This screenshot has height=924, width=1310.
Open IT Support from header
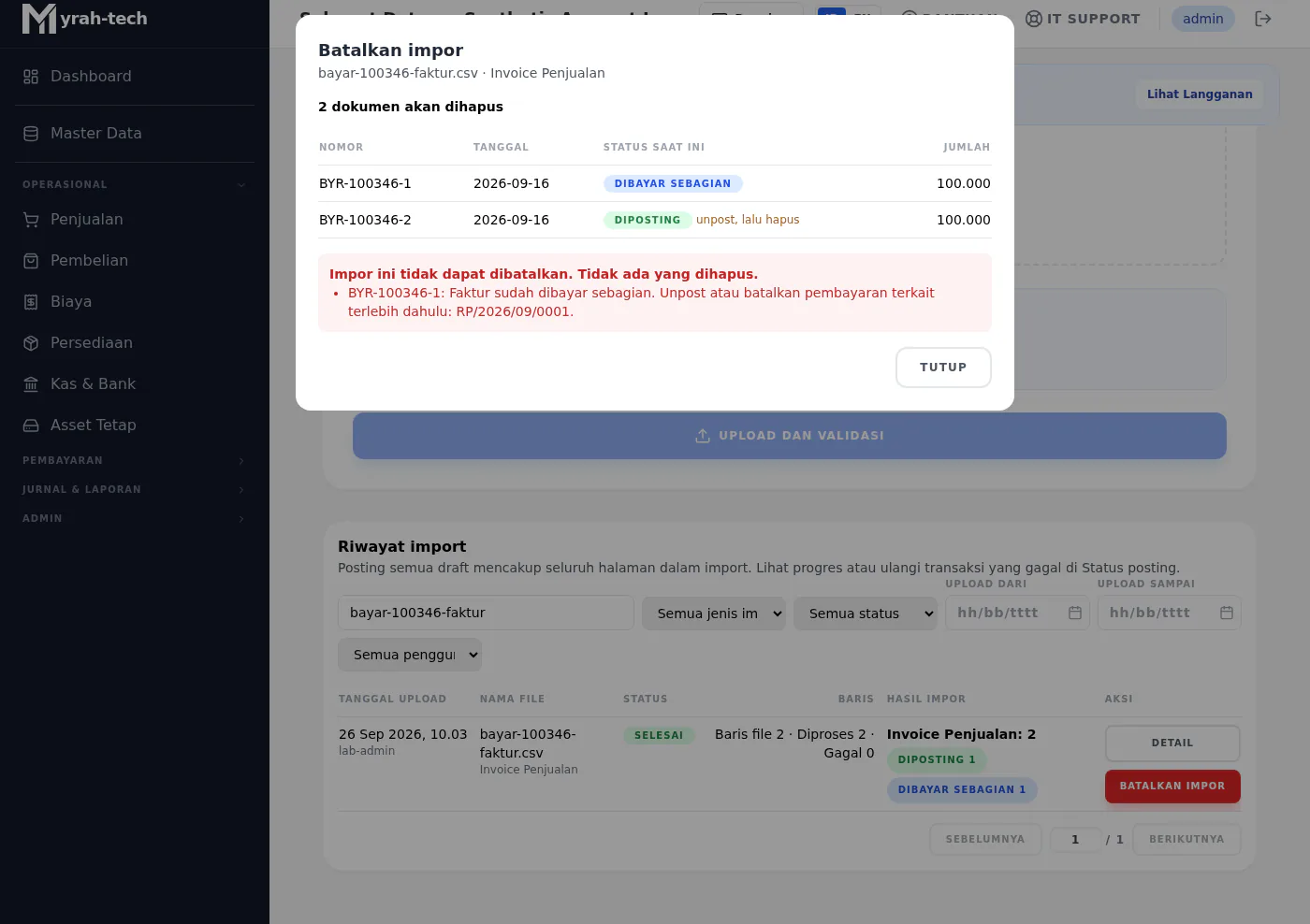click(x=1083, y=19)
